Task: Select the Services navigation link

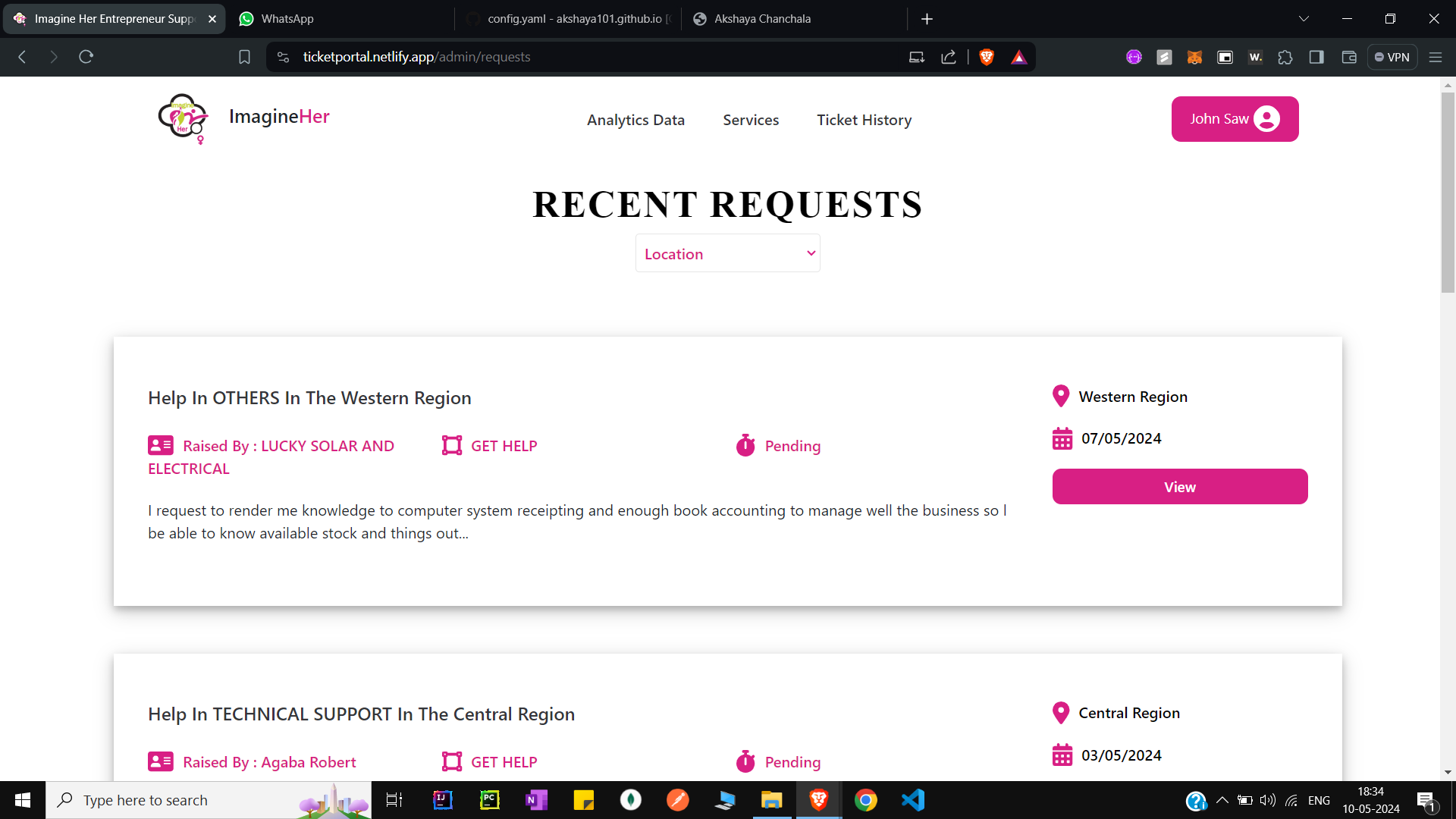Action: click(751, 119)
